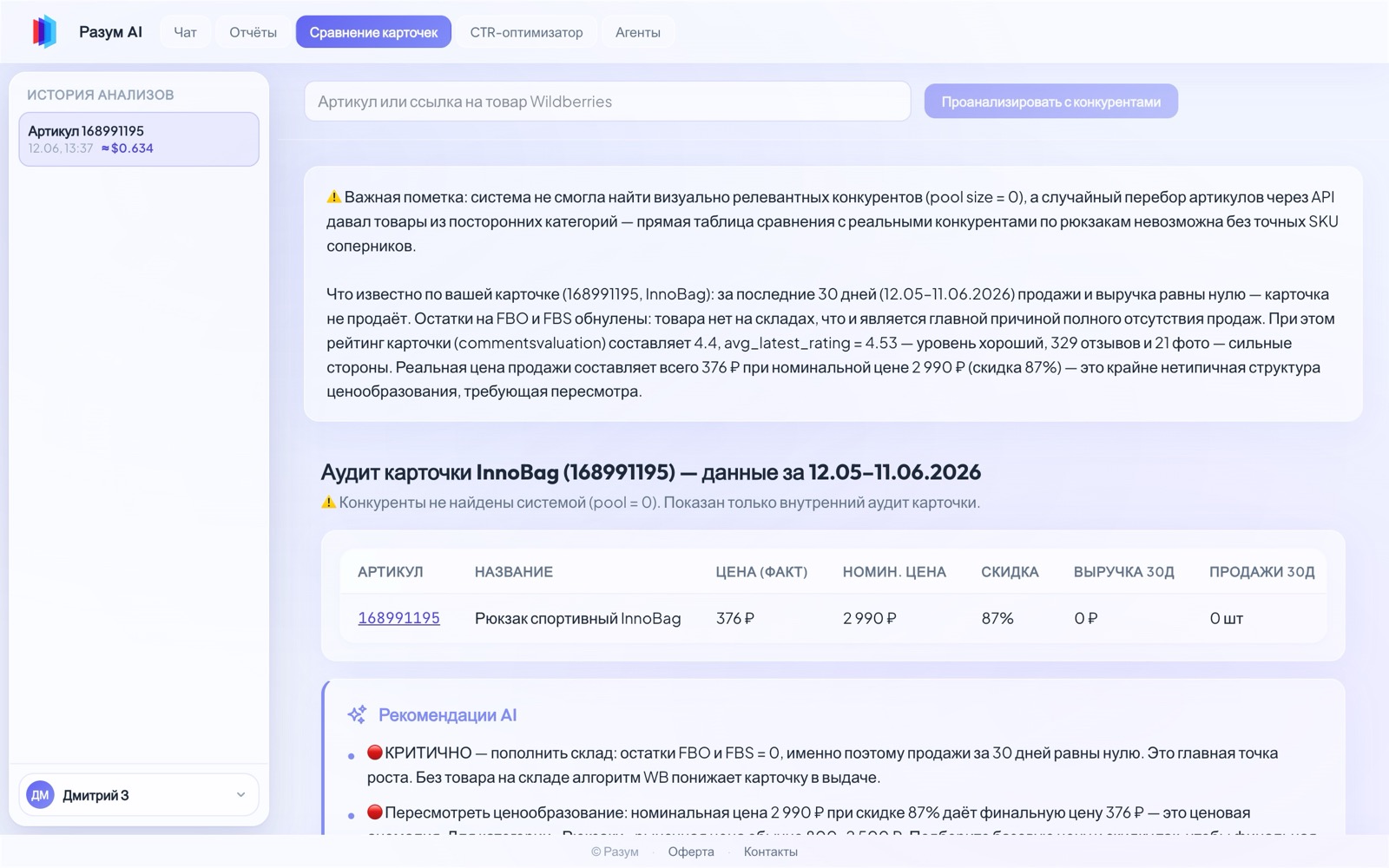Viewport: 1389px width, 868px height.
Task: Switch to the Отчёты tab
Action: point(253,32)
